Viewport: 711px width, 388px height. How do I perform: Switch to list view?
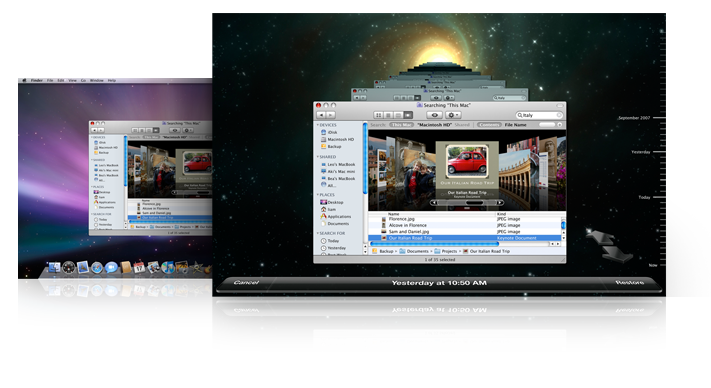[389, 115]
